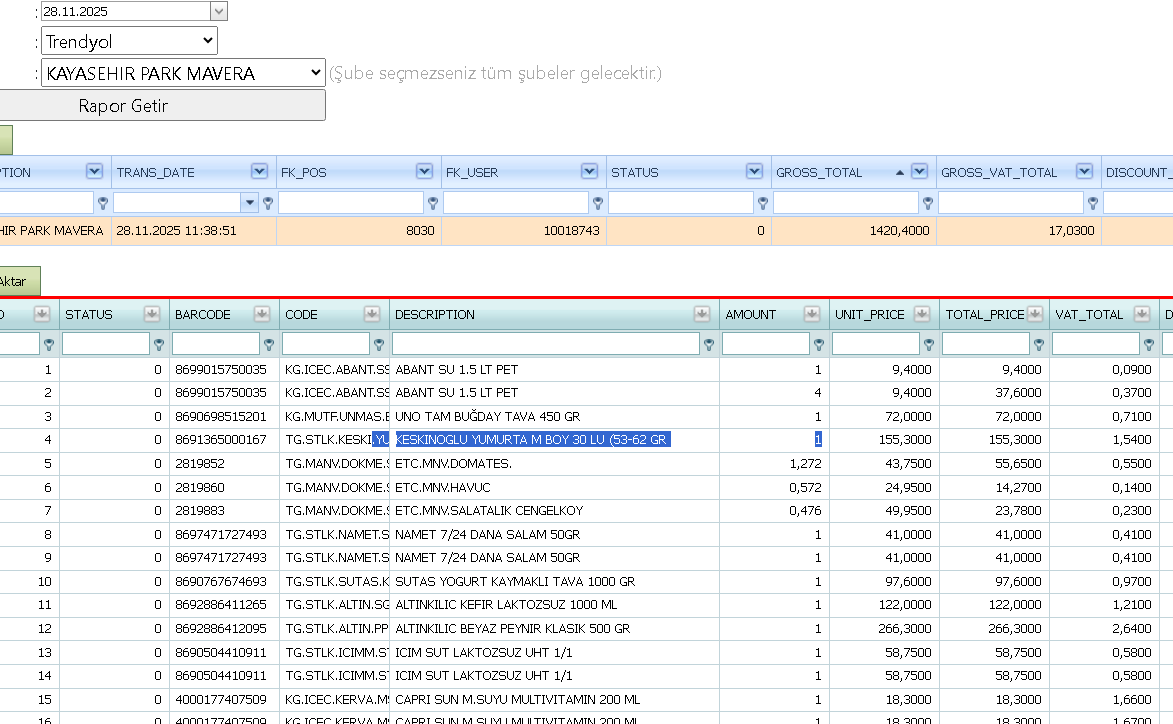Image resolution: width=1173 pixels, height=724 pixels.
Task: Open FK_POS column header dropdown
Action: click(x=424, y=172)
